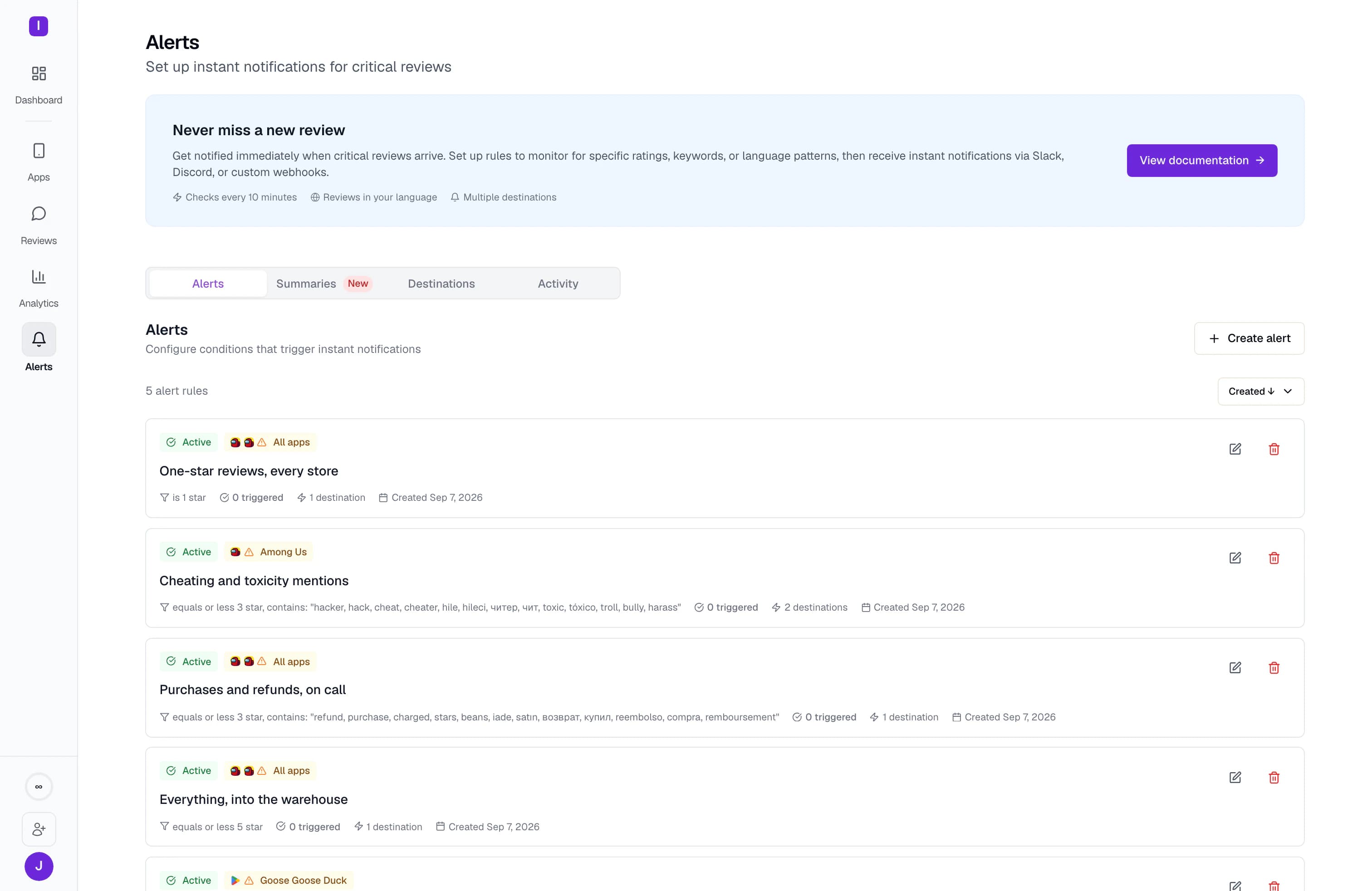Click '2 destinations' on Cheating alert
The width and height of the screenshot is (1372, 891).
coord(809,607)
